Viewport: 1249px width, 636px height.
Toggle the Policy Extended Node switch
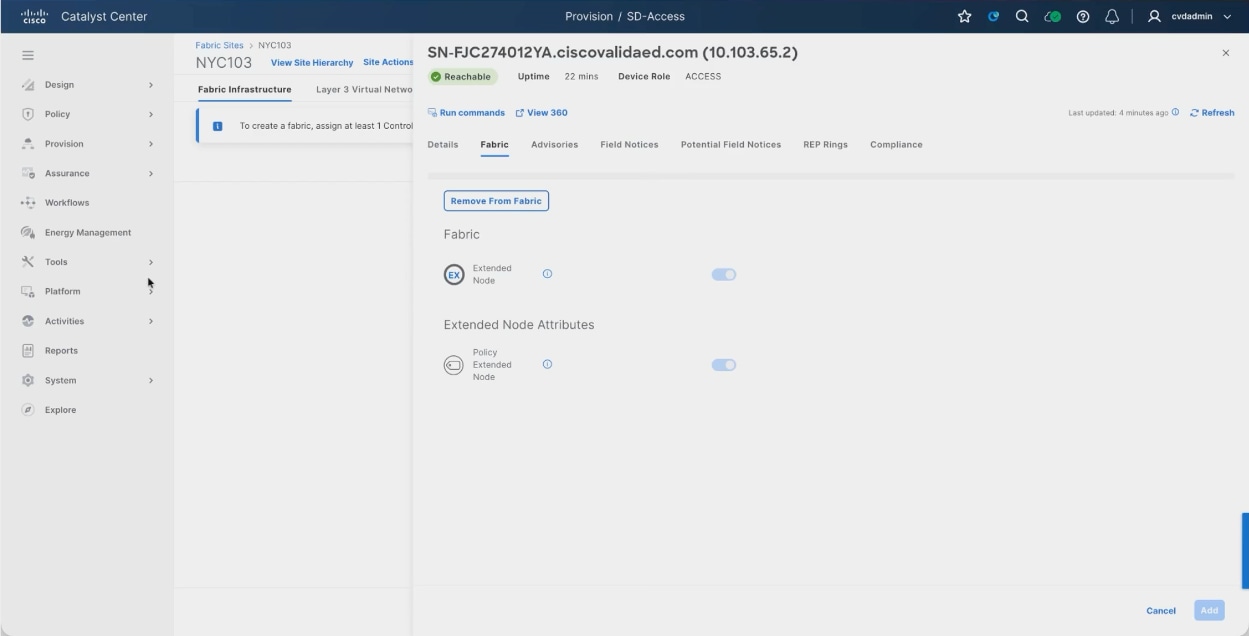[724, 365]
